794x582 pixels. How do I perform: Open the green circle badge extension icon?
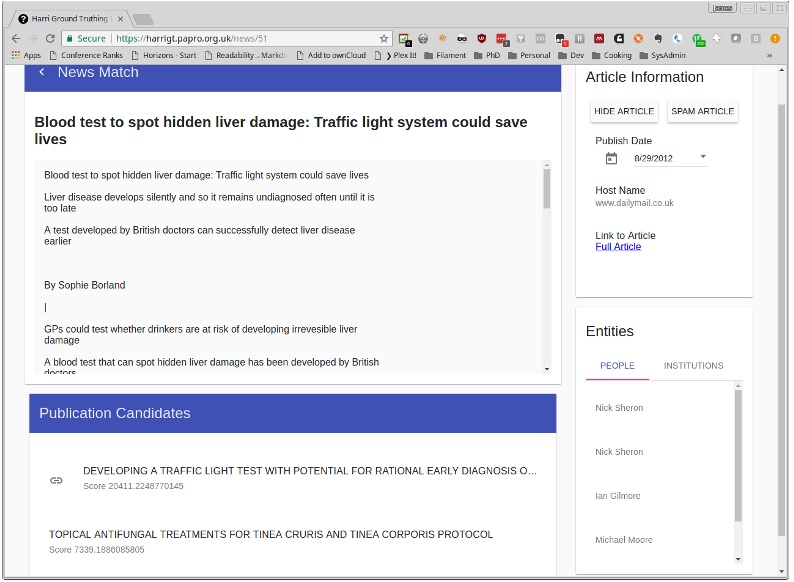point(698,39)
